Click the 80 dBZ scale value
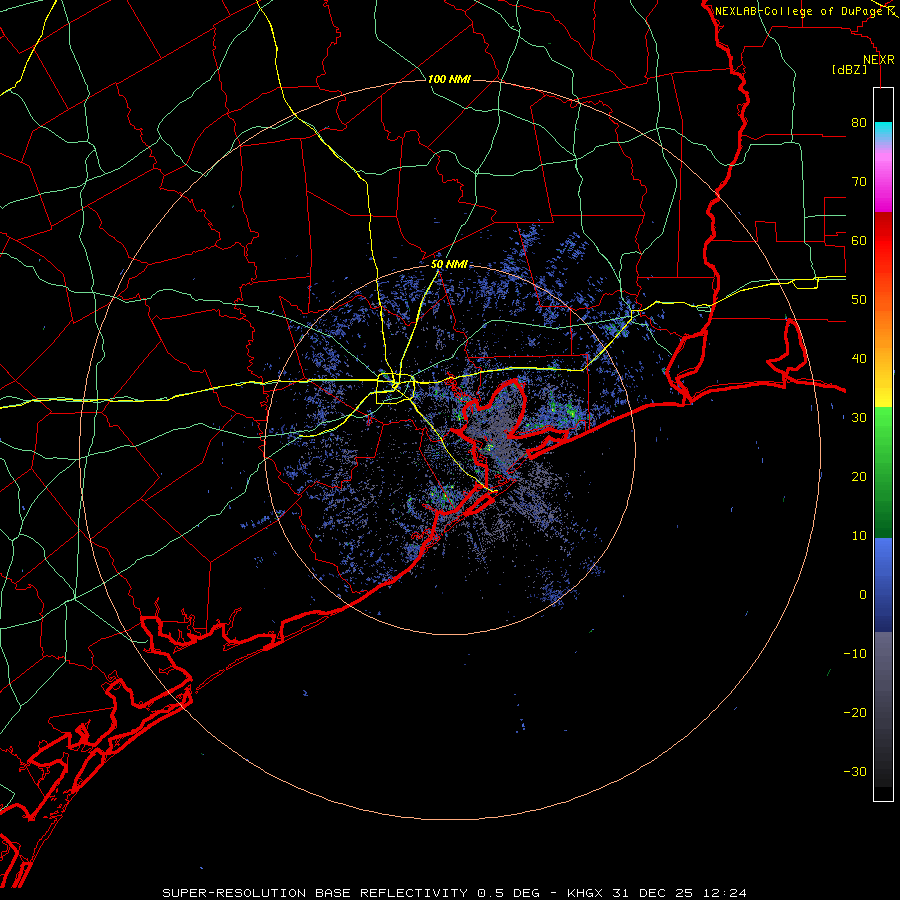 point(859,123)
